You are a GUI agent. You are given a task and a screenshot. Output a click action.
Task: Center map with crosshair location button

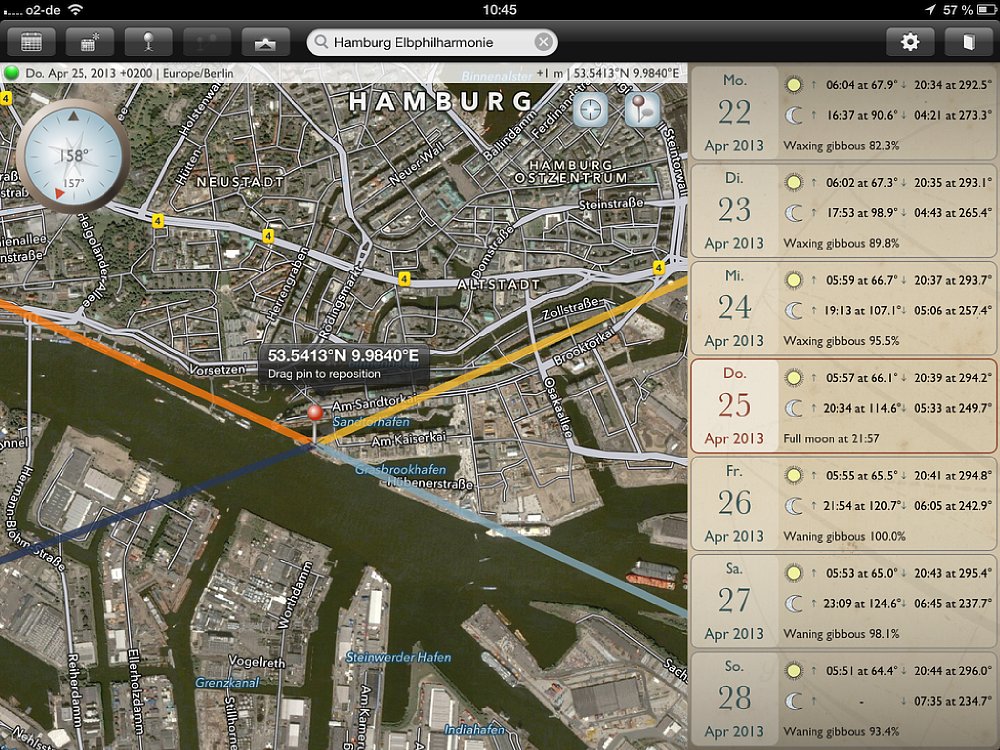(x=590, y=109)
